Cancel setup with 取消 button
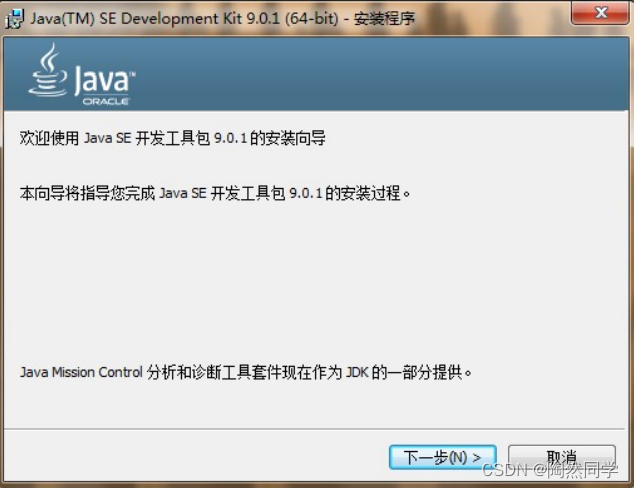Screen dimensions: 634x488 (562, 457)
